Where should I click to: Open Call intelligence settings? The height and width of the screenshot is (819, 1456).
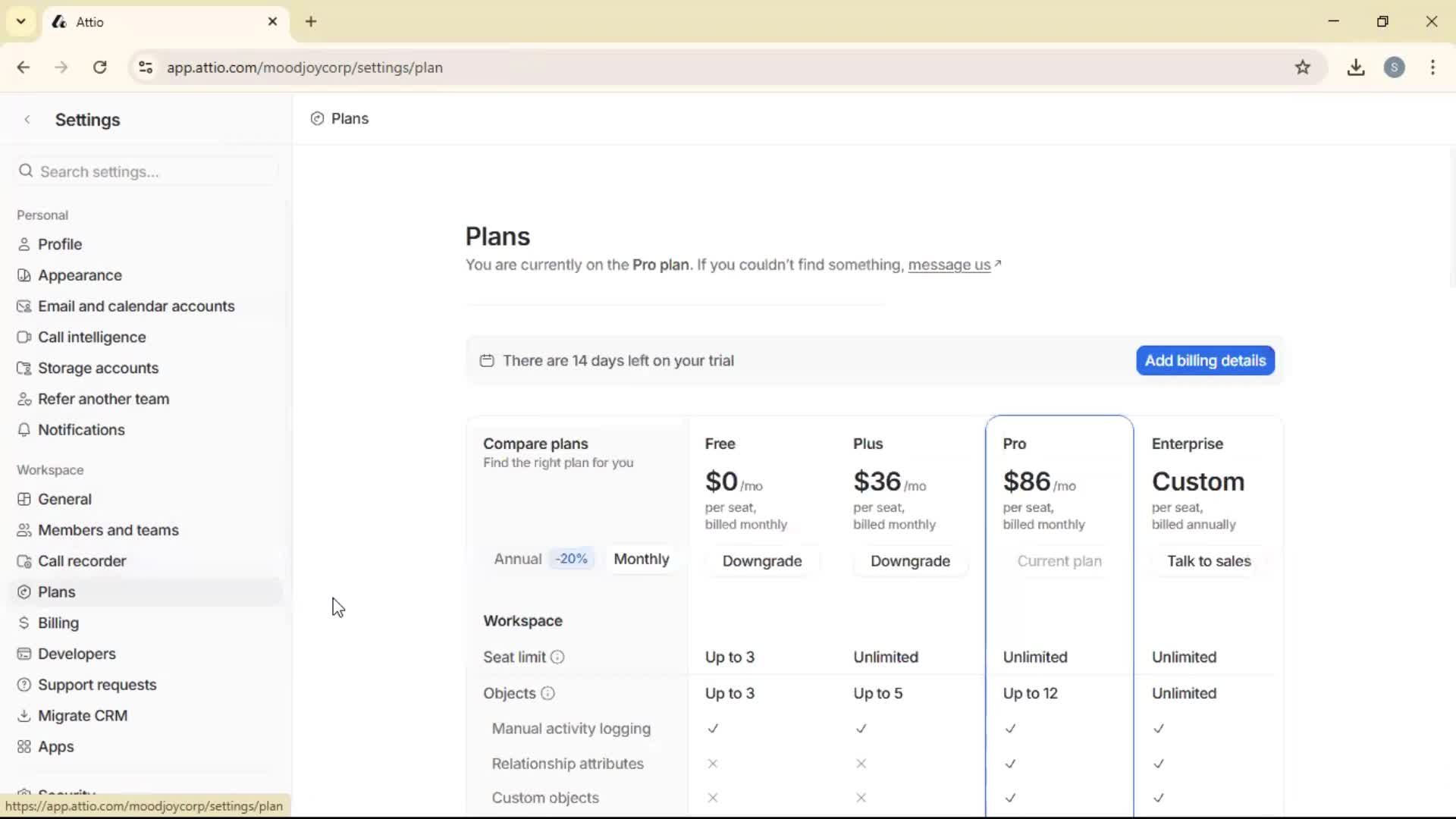click(91, 337)
